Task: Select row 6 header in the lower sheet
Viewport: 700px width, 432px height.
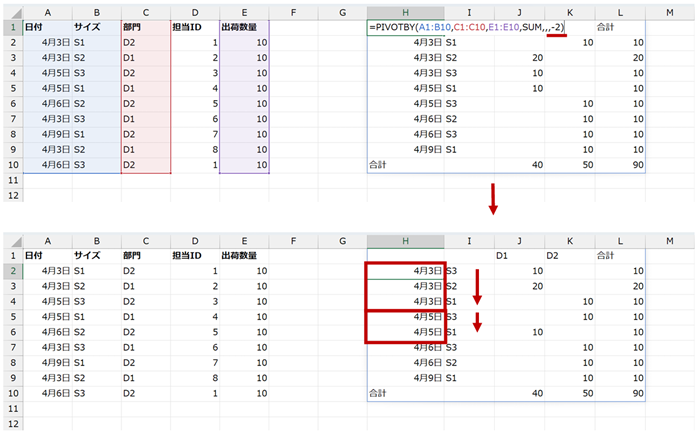Action: coord(13,332)
